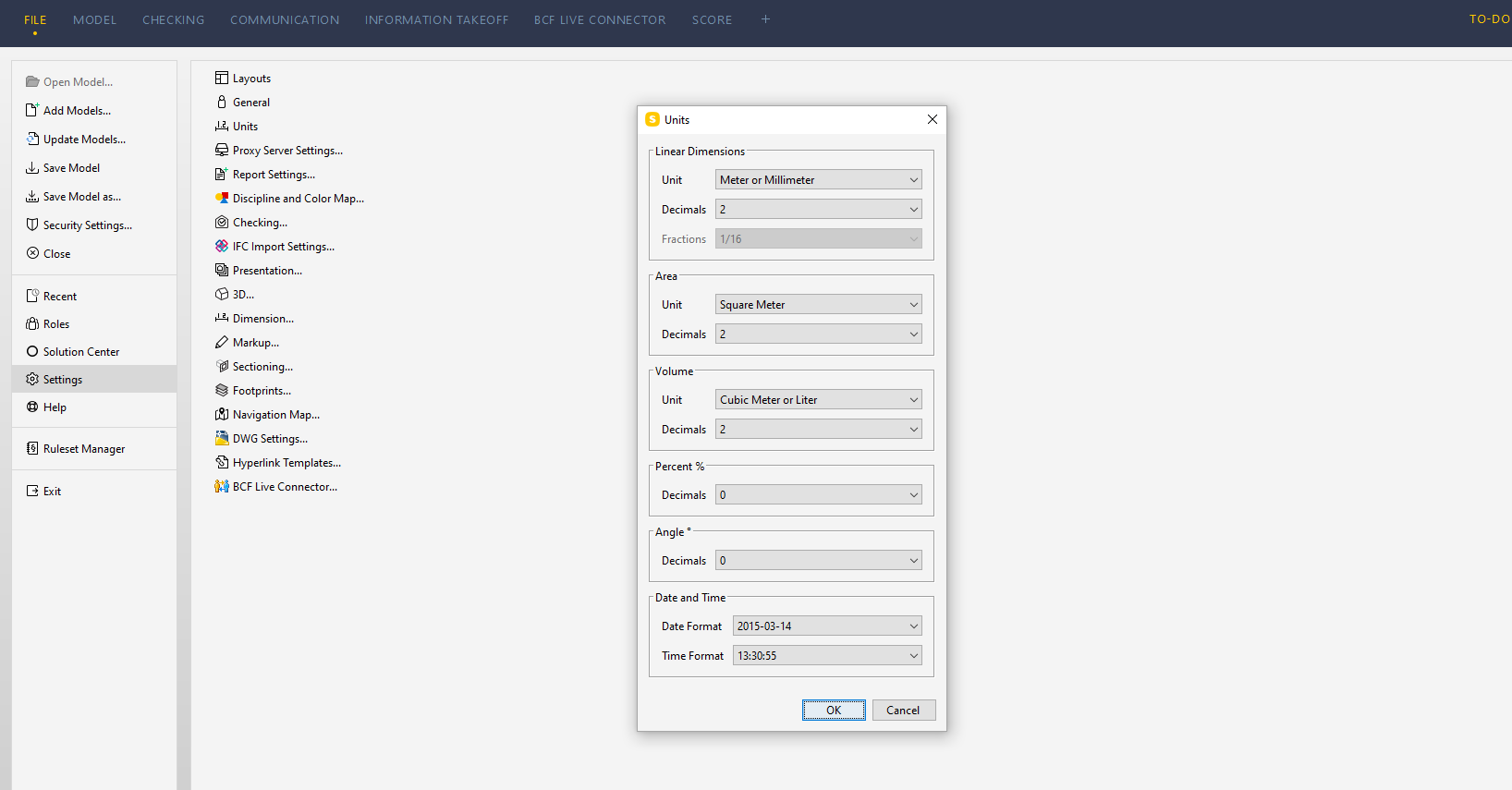Click the 3D cube icon
Image resolution: width=1512 pixels, height=790 pixels.
click(x=222, y=294)
